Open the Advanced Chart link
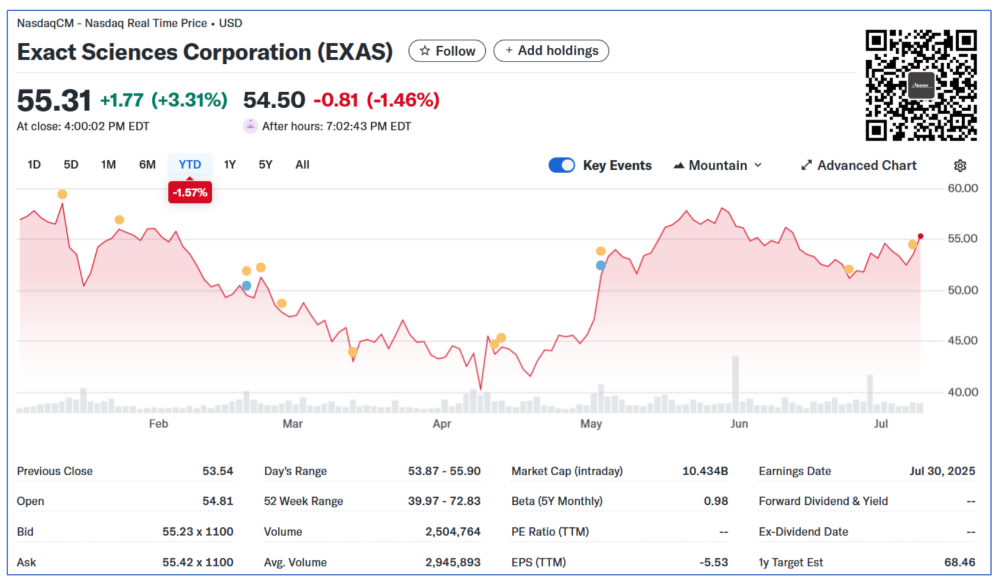This screenshot has width=1000, height=581. click(858, 165)
